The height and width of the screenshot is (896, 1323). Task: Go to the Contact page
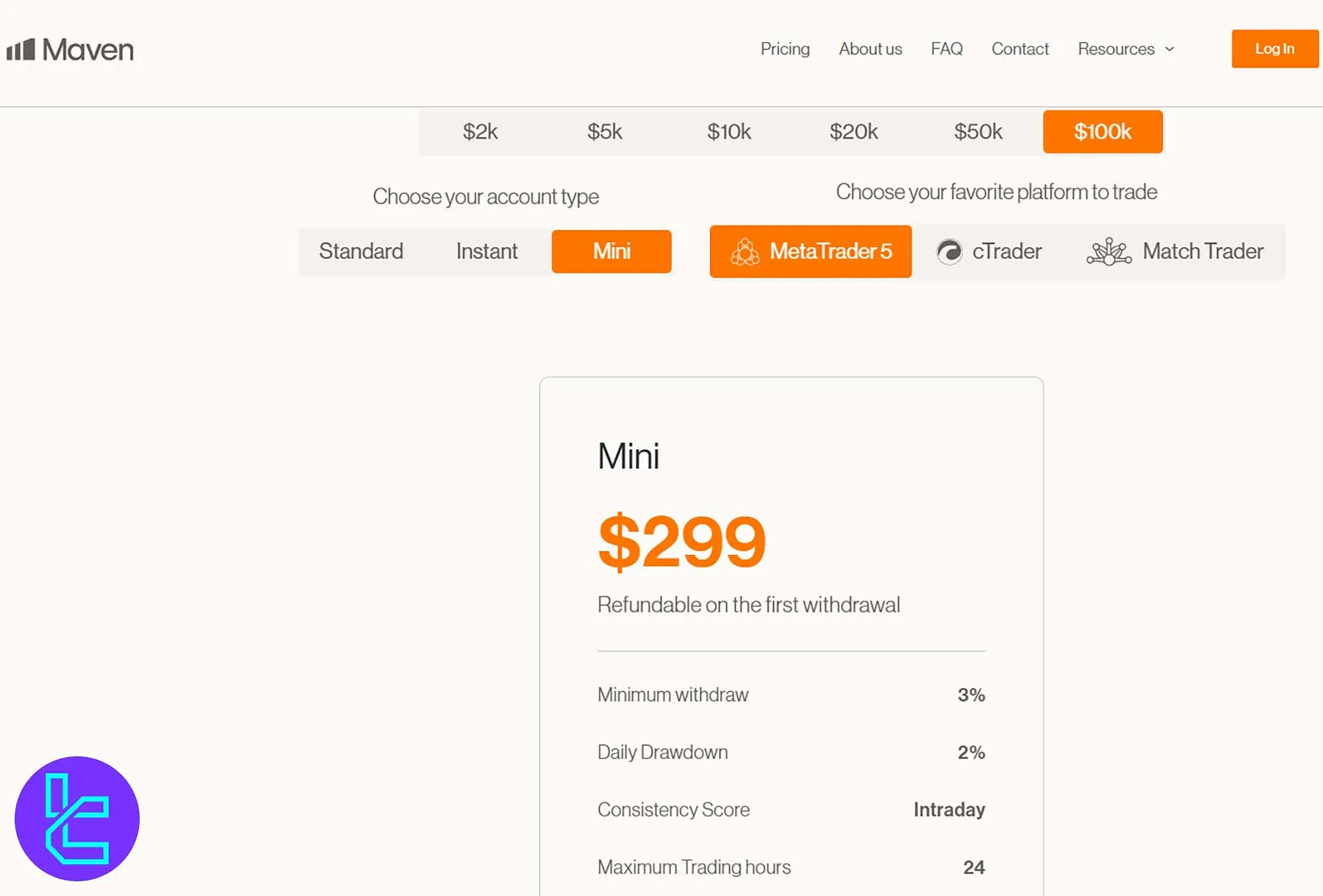[1020, 49]
